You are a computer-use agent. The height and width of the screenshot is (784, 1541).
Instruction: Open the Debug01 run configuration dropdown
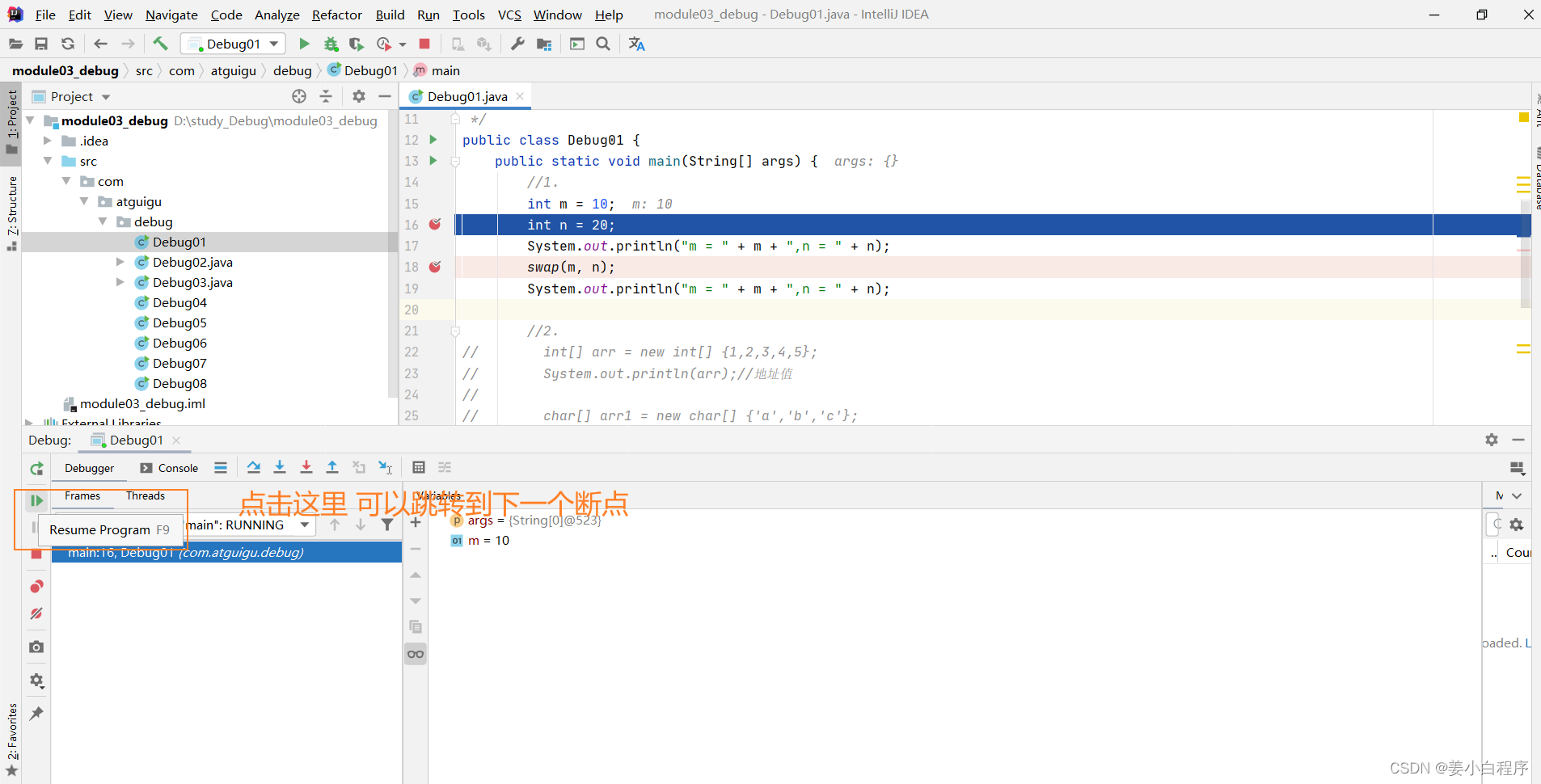tap(234, 44)
